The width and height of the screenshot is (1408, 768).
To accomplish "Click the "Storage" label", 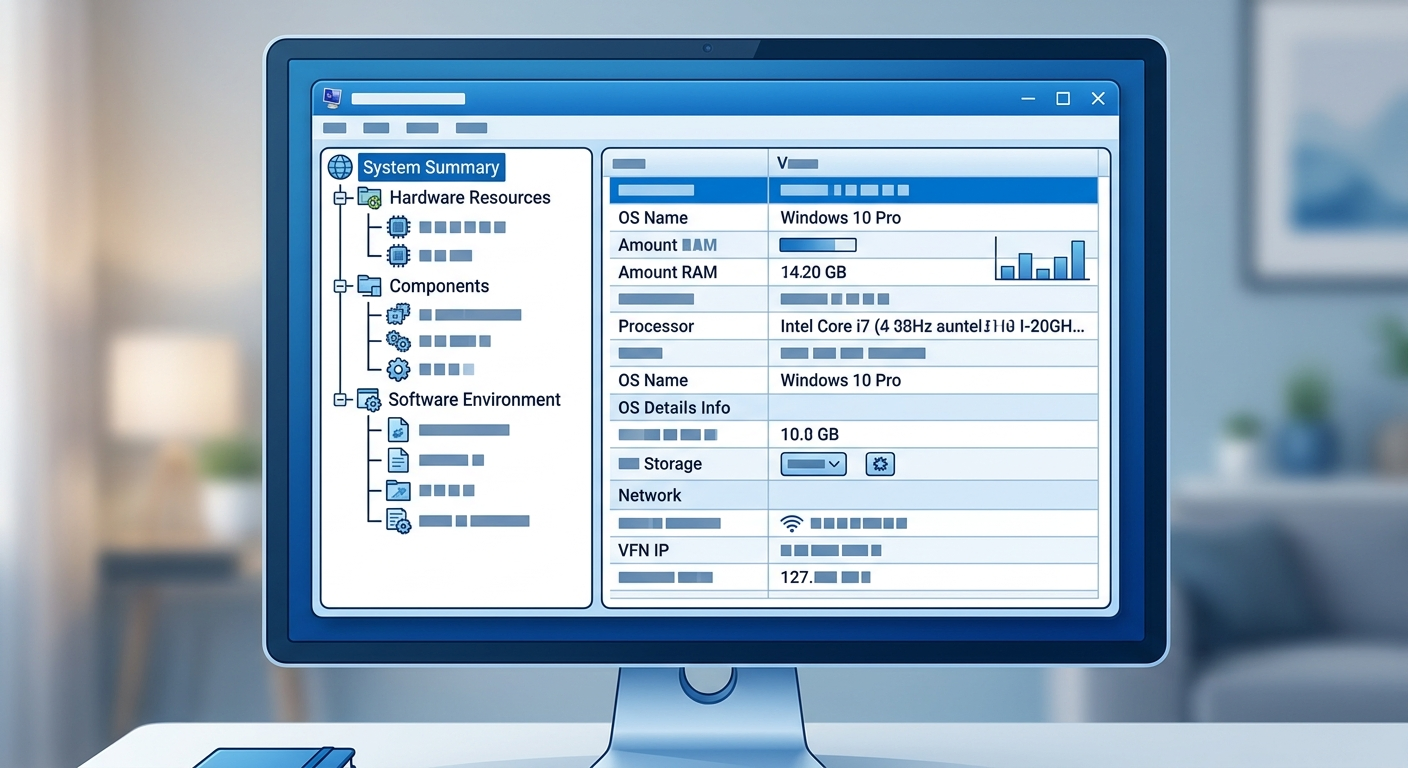I will point(673,464).
